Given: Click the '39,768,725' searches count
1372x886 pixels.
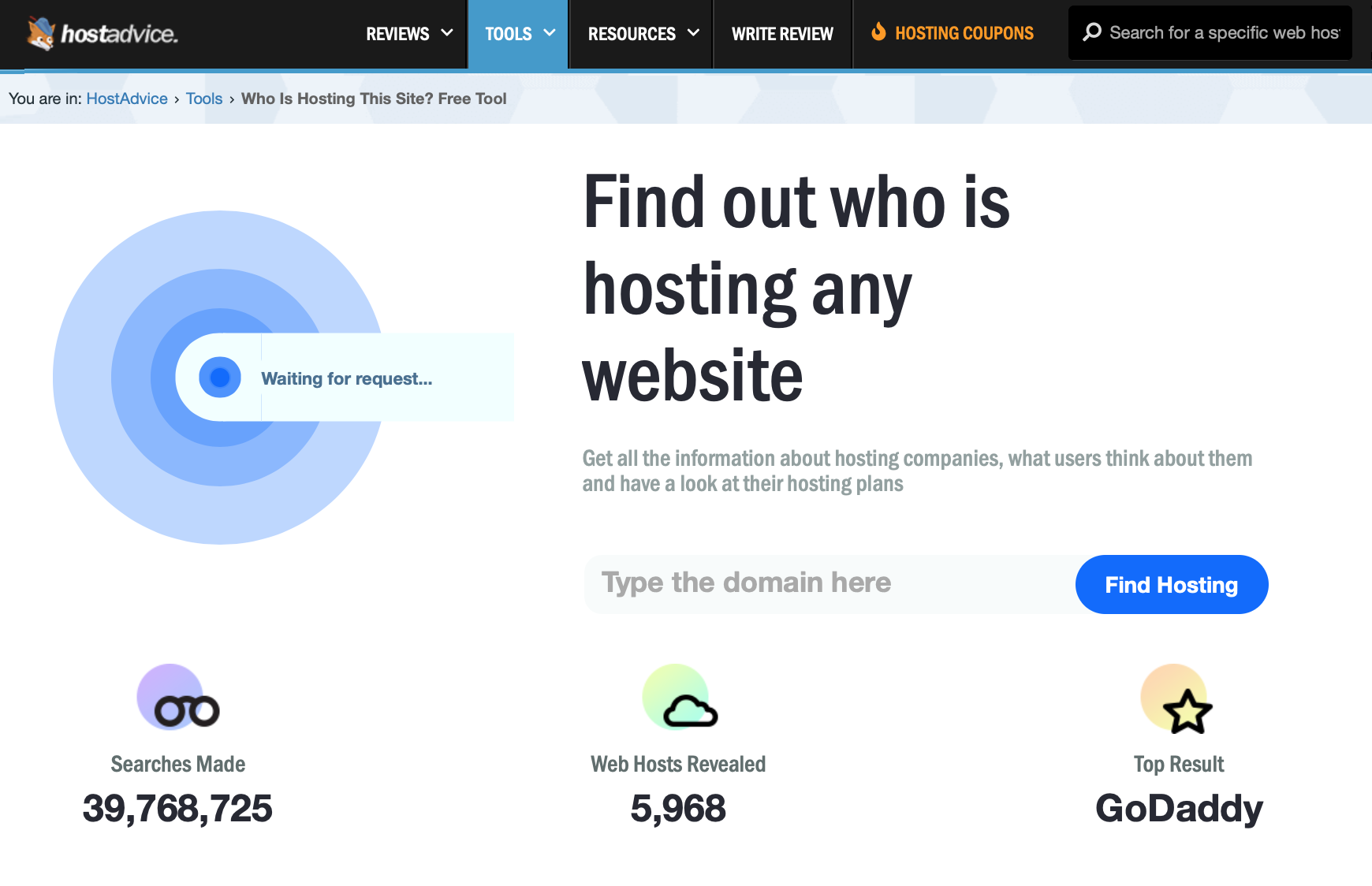Looking at the screenshot, I should 177,809.
